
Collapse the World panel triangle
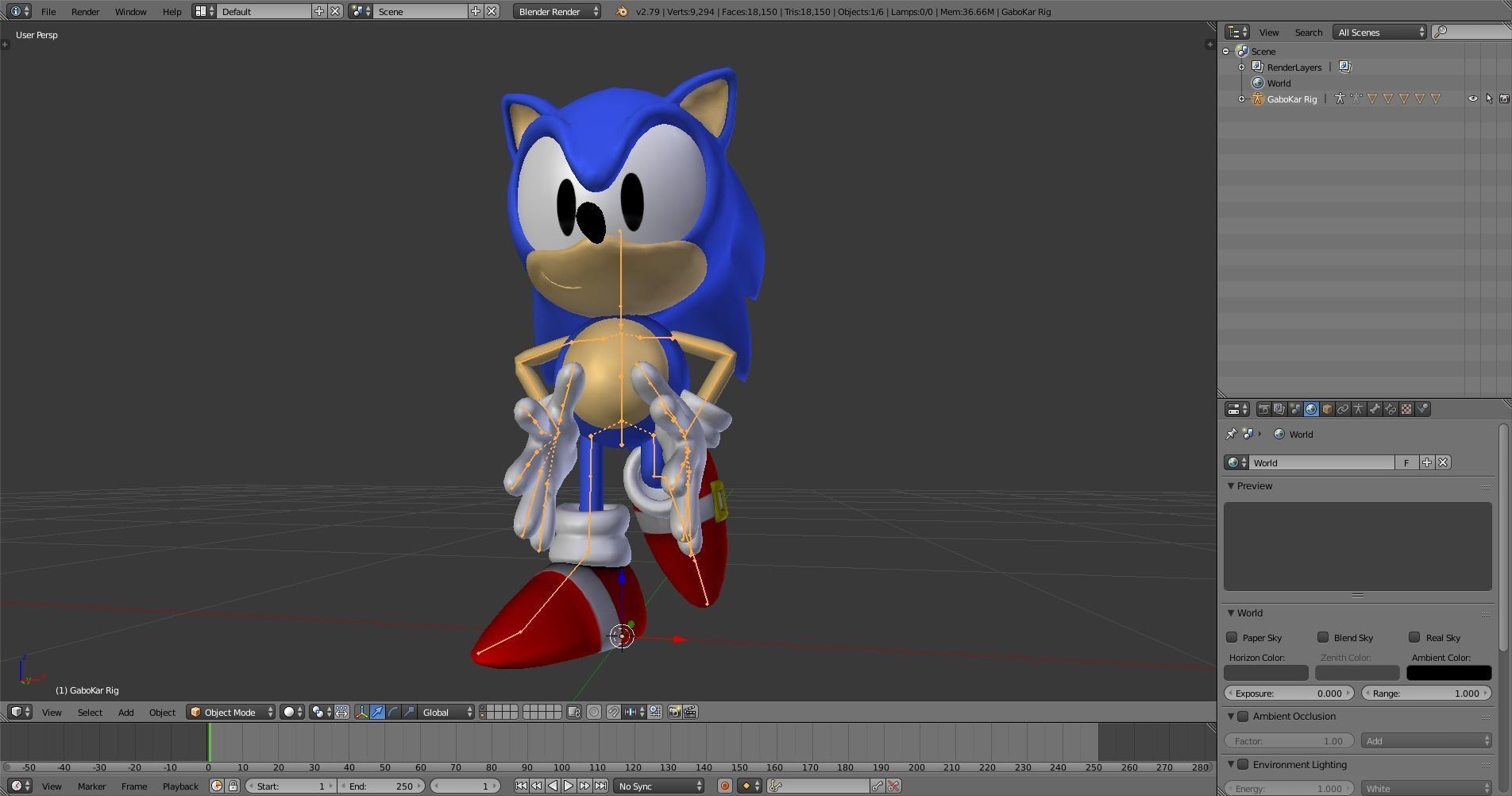point(1231,612)
